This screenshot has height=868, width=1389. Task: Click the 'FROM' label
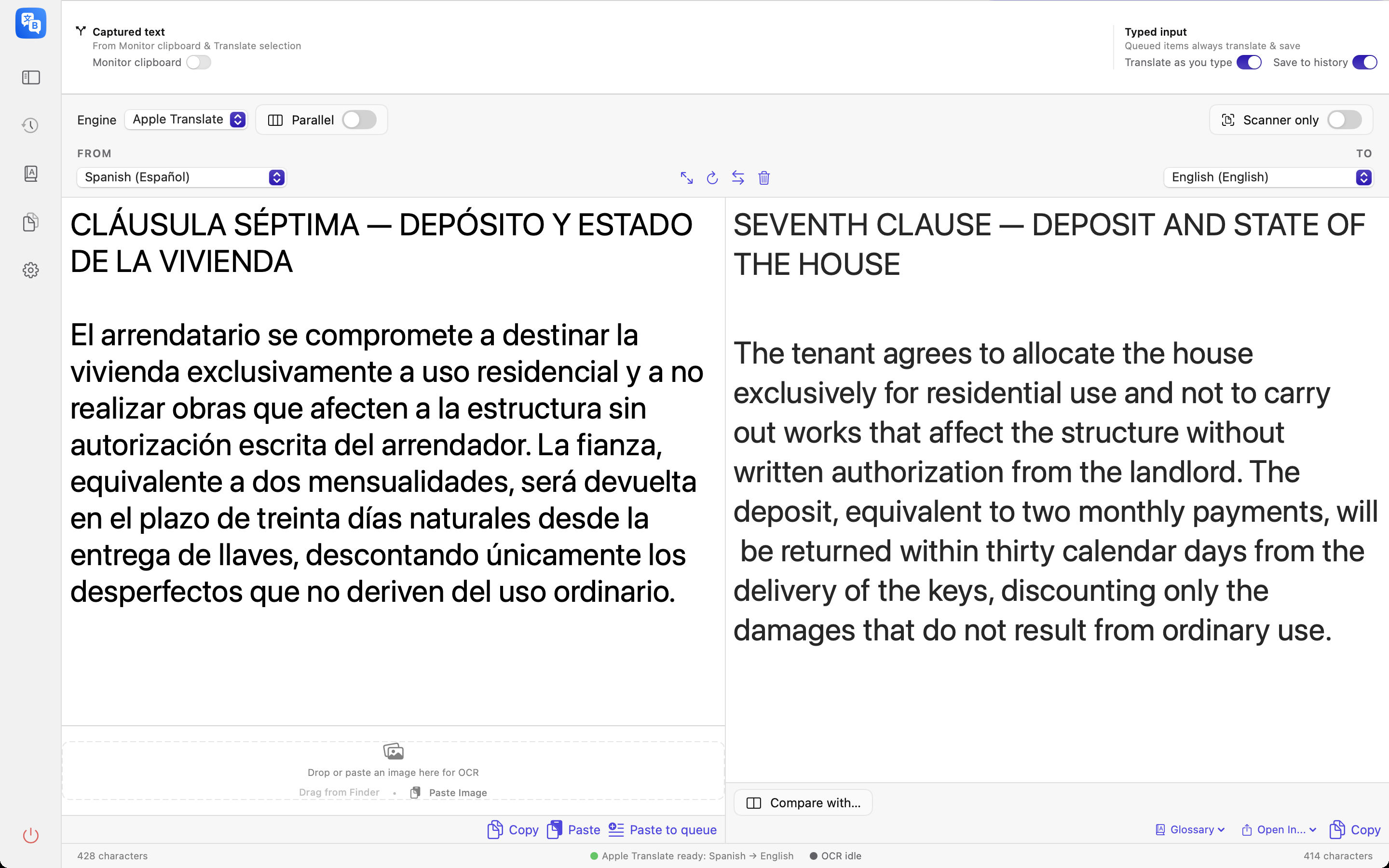(x=94, y=153)
